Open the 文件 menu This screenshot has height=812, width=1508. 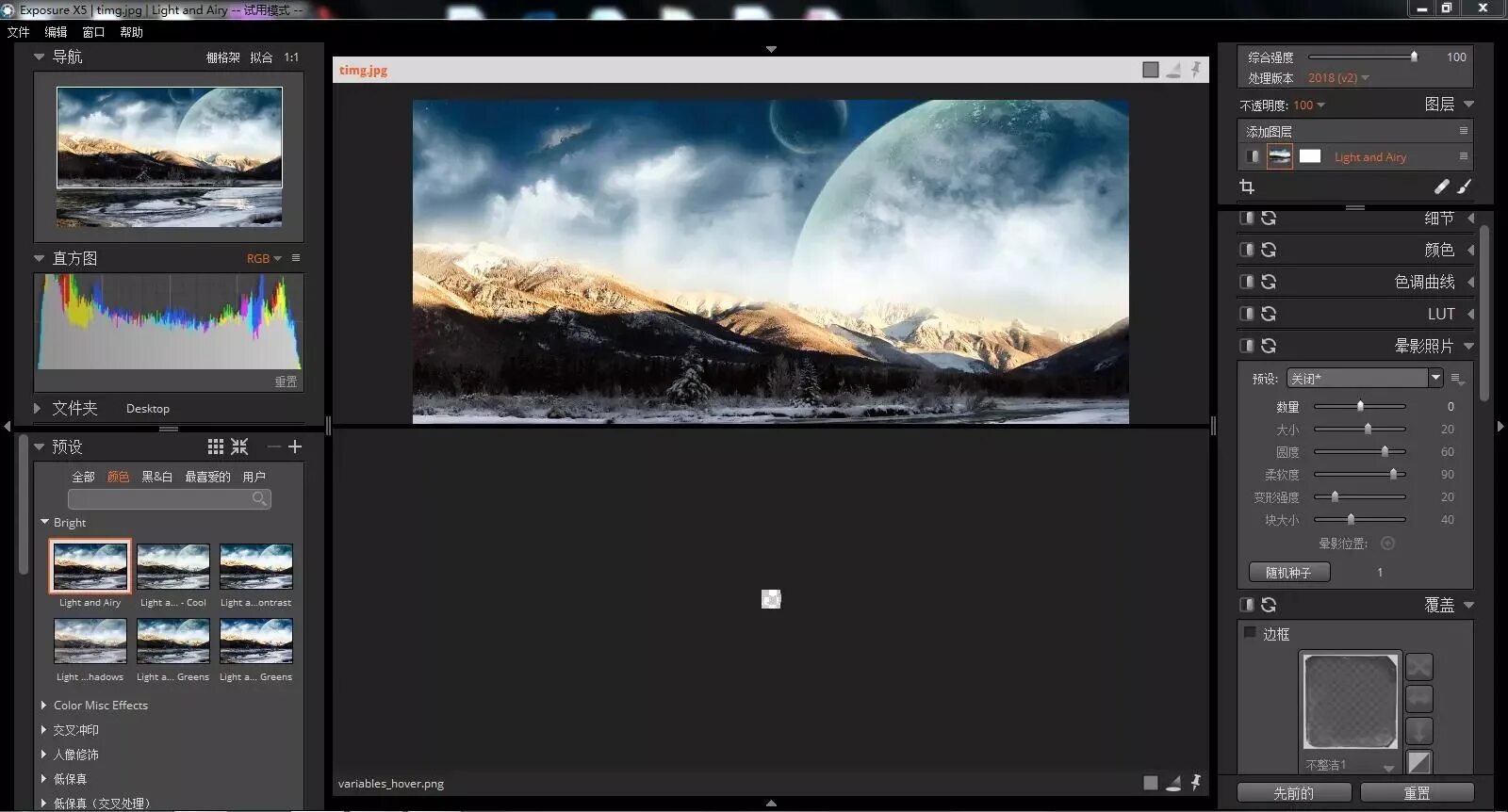coord(19,32)
